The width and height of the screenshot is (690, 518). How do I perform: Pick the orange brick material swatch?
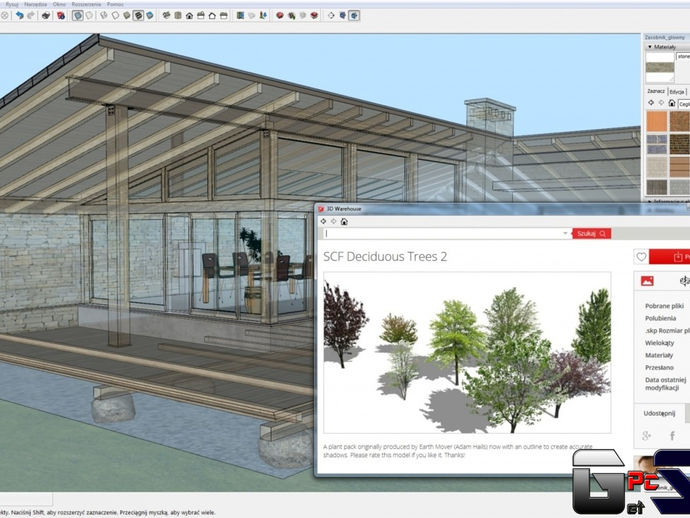[657, 121]
